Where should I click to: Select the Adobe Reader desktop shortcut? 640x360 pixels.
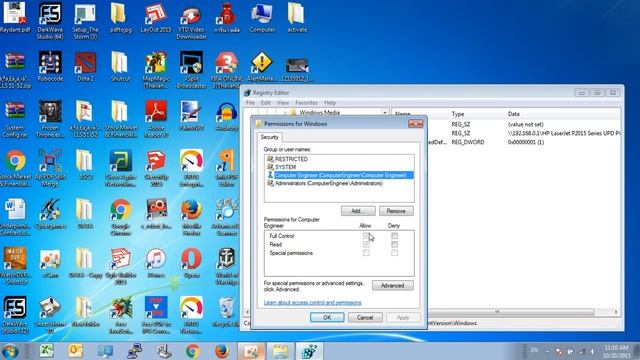coord(156,118)
